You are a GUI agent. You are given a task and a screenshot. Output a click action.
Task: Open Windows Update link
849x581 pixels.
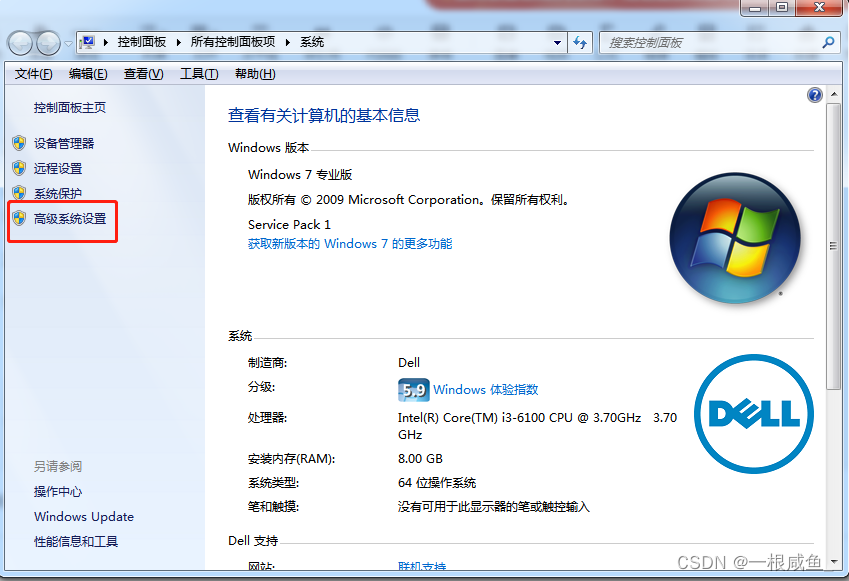[x=84, y=517]
